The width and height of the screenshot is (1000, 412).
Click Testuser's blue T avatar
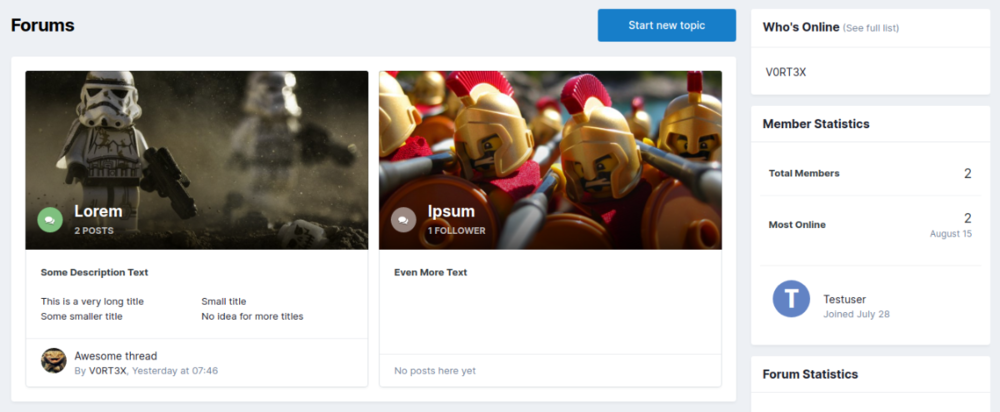click(x=791, y=299)
